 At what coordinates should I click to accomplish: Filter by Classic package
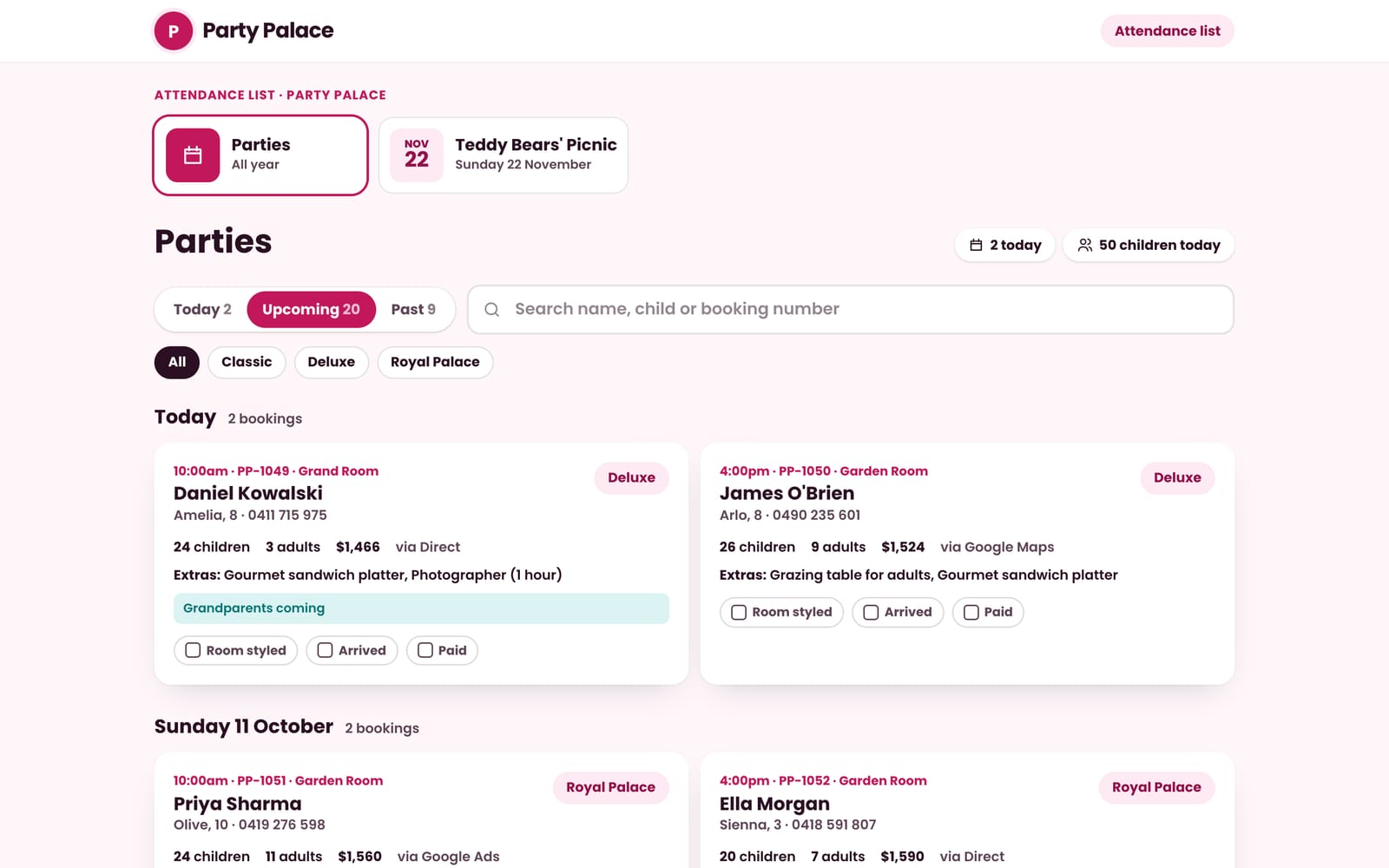[247, 363]
